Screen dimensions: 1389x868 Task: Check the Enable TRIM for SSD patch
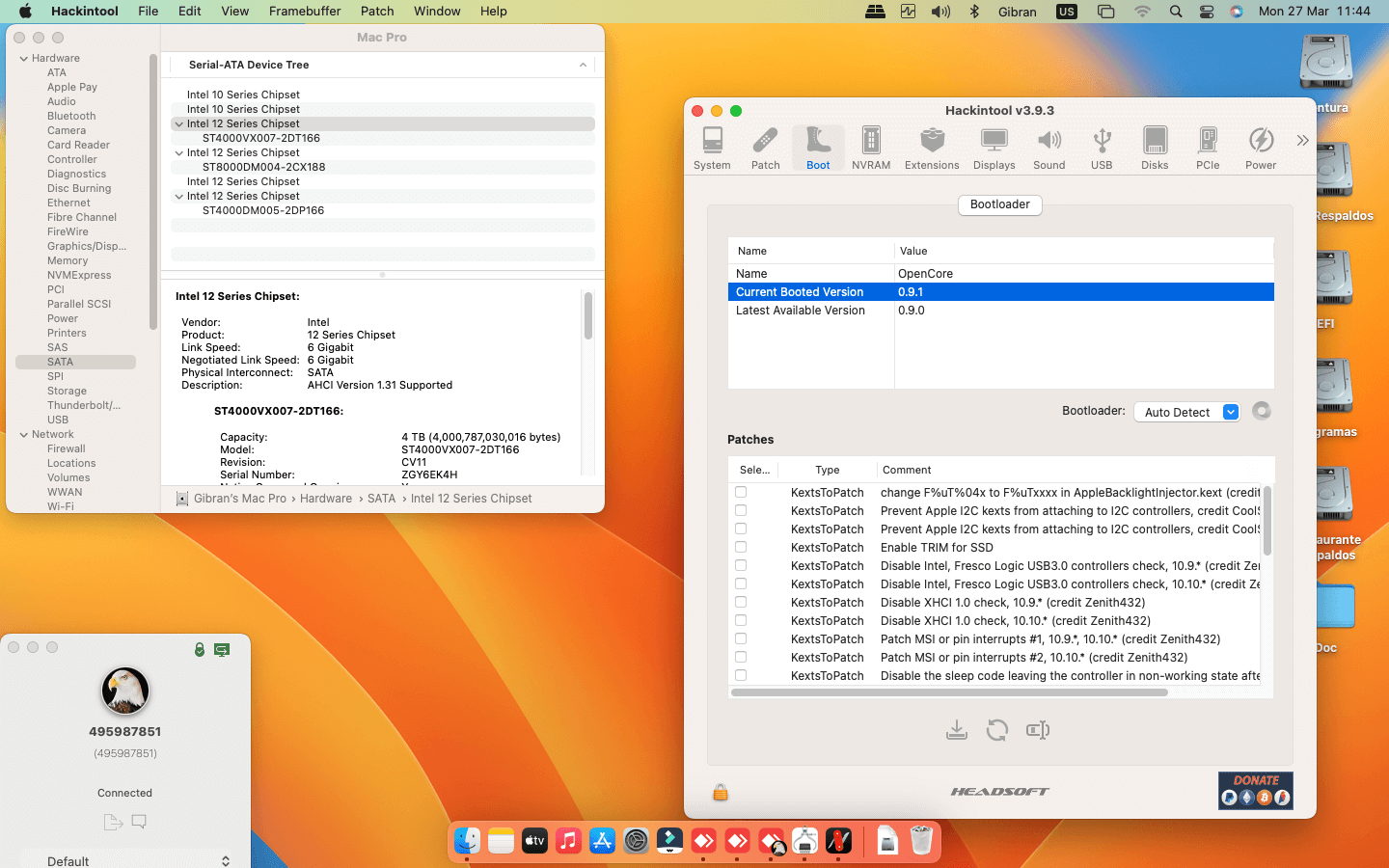click(x=741, y=547)
